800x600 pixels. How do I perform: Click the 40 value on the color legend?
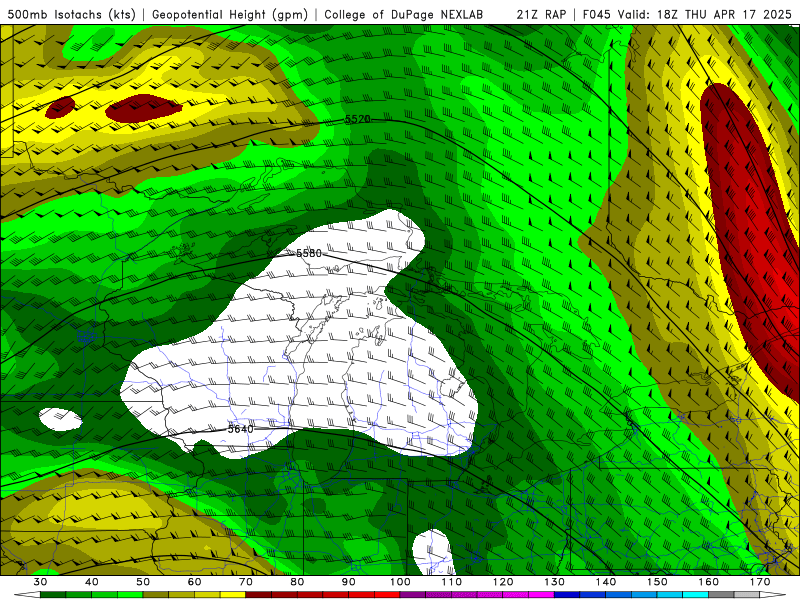pos(91,582)
